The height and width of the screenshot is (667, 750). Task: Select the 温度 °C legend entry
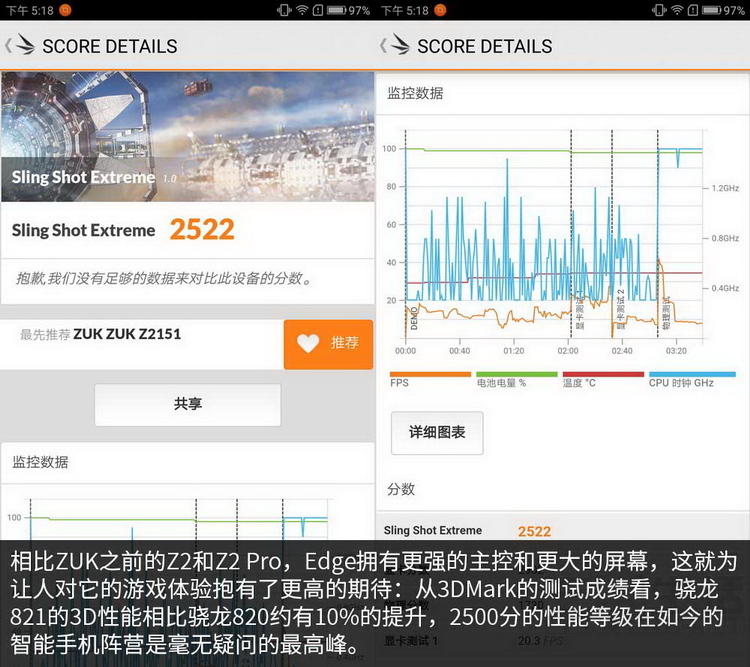(603, 379)
